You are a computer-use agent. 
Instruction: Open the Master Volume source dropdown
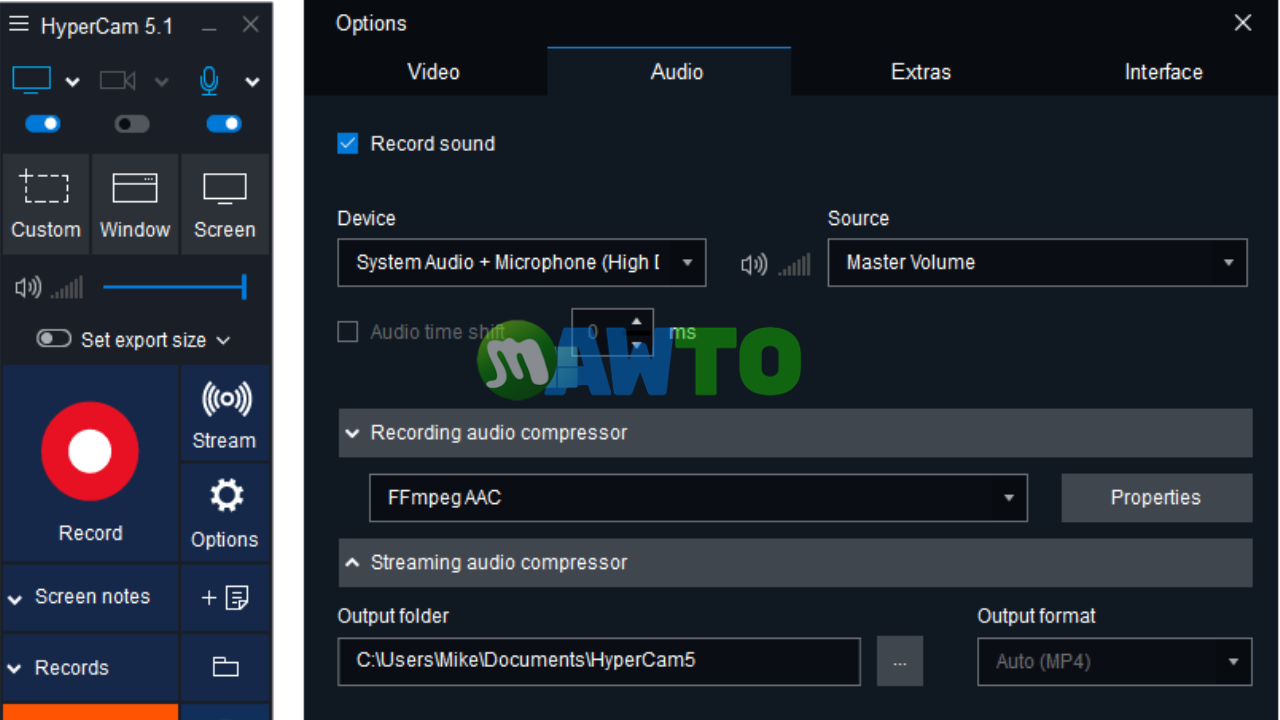pos(1037,262)
